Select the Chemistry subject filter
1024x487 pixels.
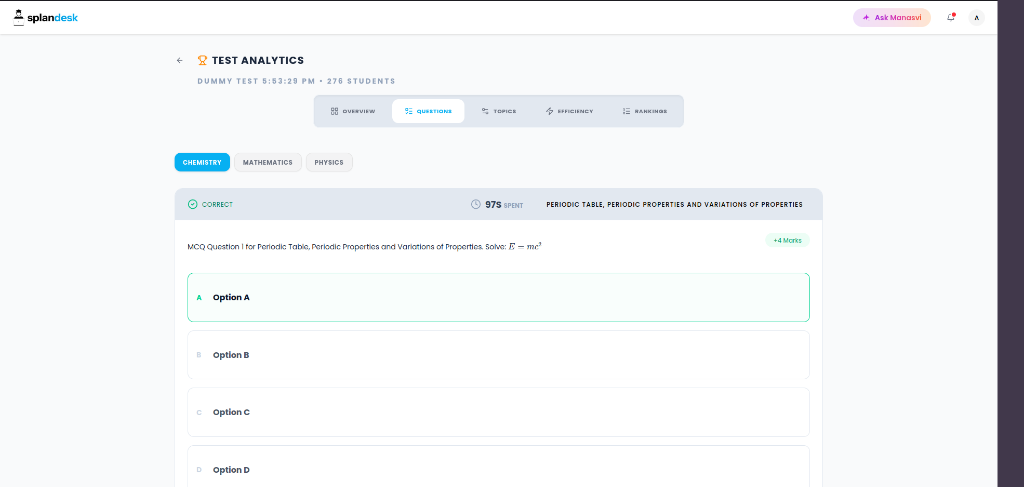pos(202,163)
